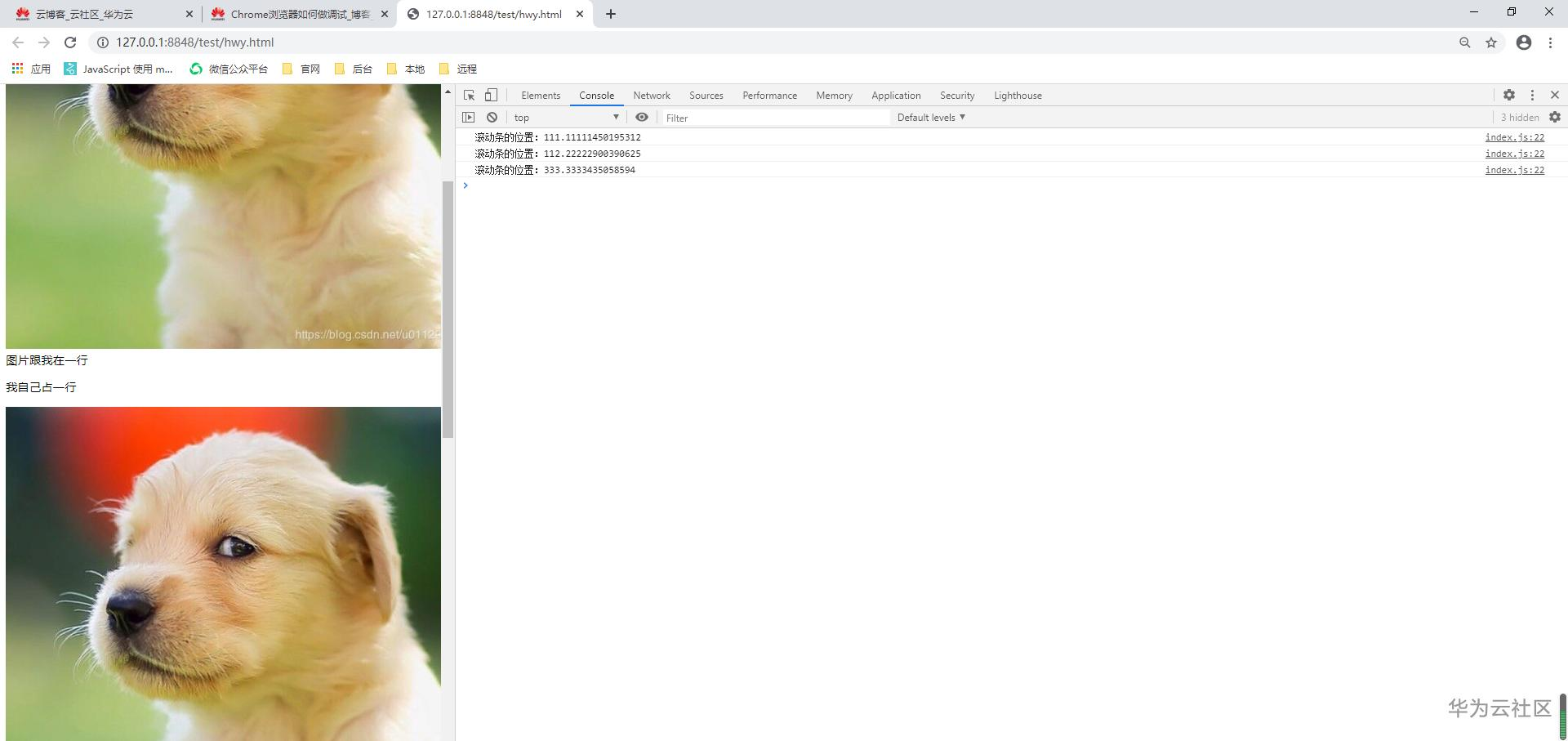1568x741 pixels.
Task: Select the log line 111.11114501953l2
Action: click(558, 137)
